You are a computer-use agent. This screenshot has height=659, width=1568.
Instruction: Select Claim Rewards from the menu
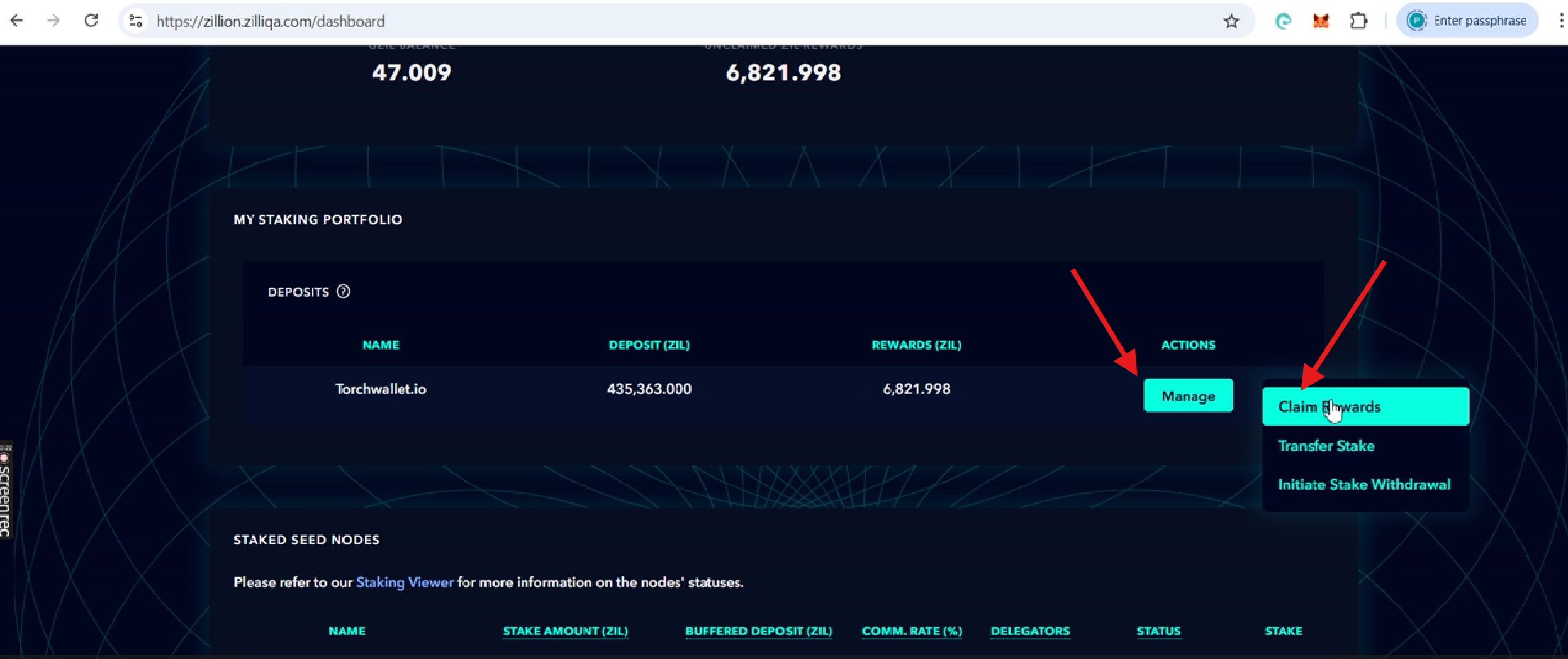[x=1365, y=407]
